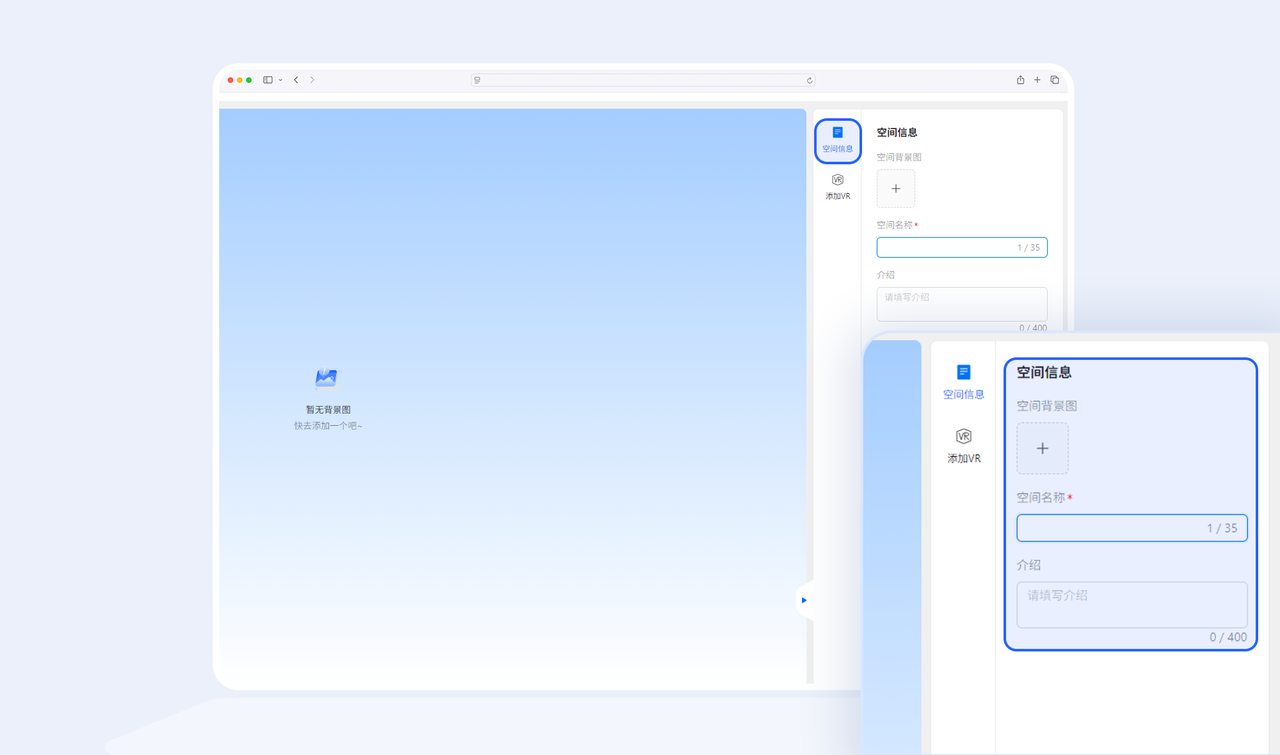This screenshot has width=1280, height=755.
Task: Click the plus upload box in enlarged panel
Action: [x=1042, y=448]
